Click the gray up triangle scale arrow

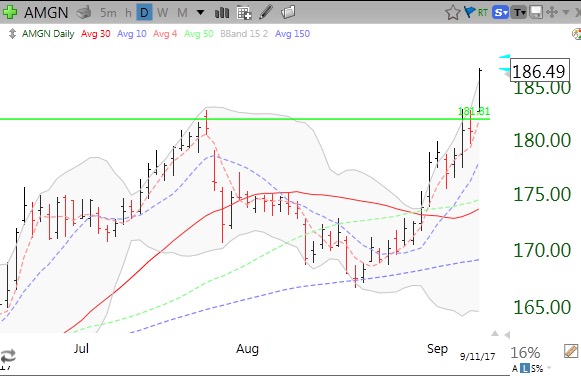[495, 334]
